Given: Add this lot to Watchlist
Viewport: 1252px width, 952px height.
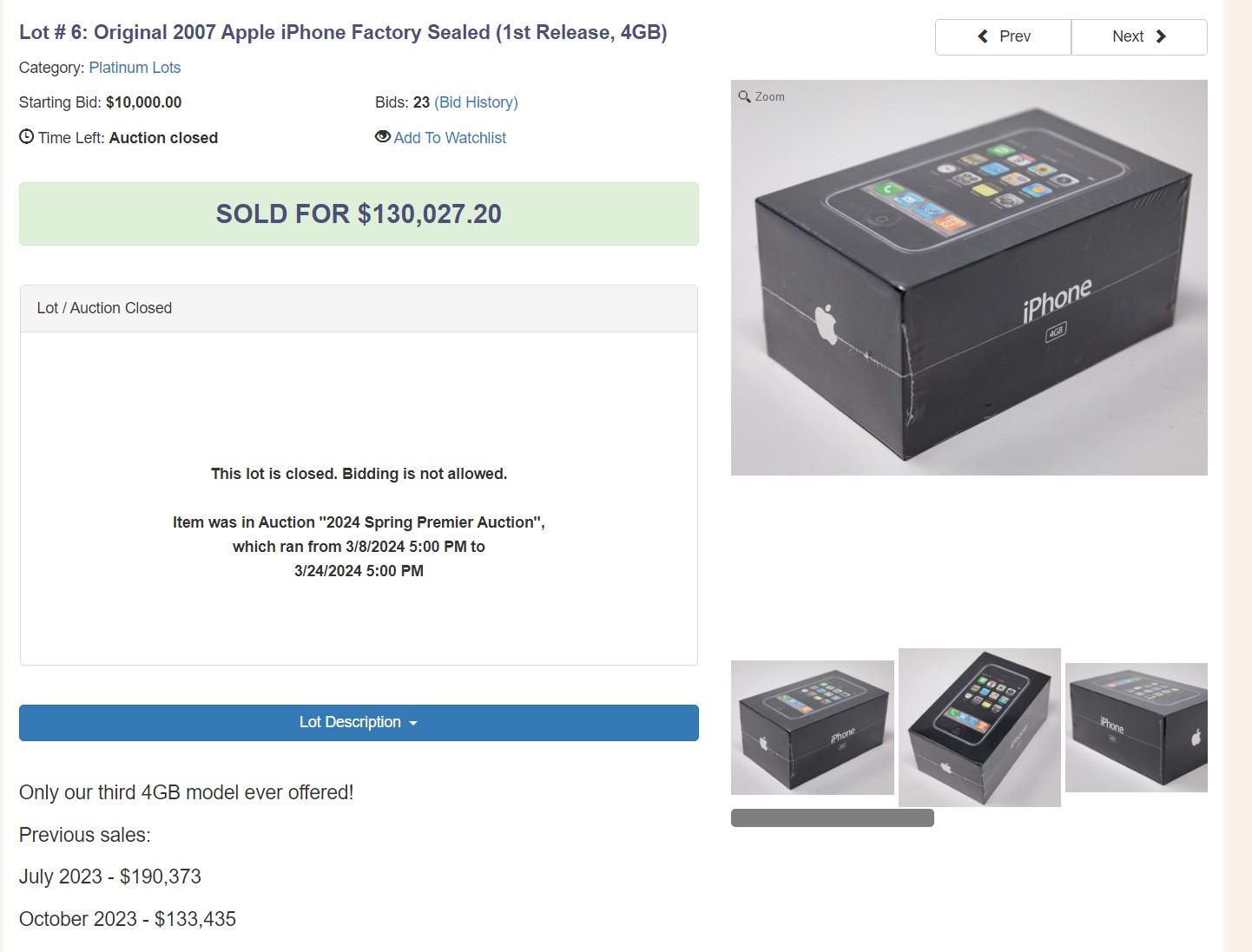Looking at the screenshot, I should (450, 138).
